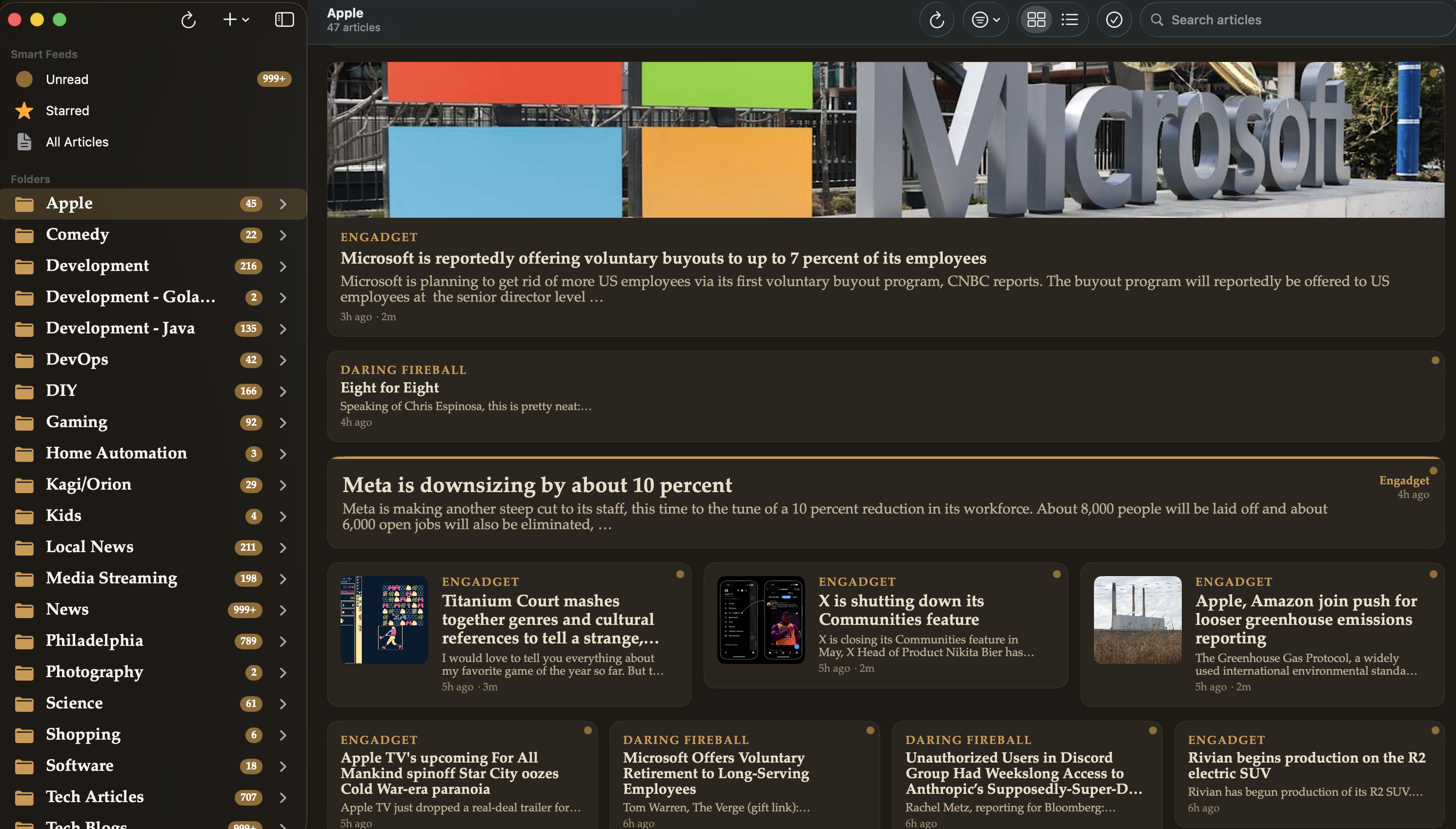Expand the Development folder chevron
Viewport: 1456px width, 829px height.
point(283,267)
